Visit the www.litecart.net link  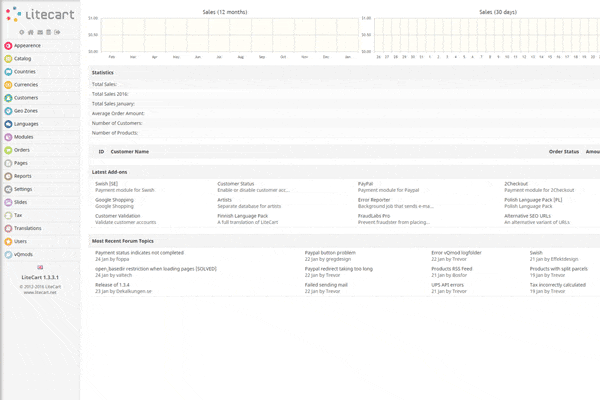pyautogui.click(x=40, y=292)
